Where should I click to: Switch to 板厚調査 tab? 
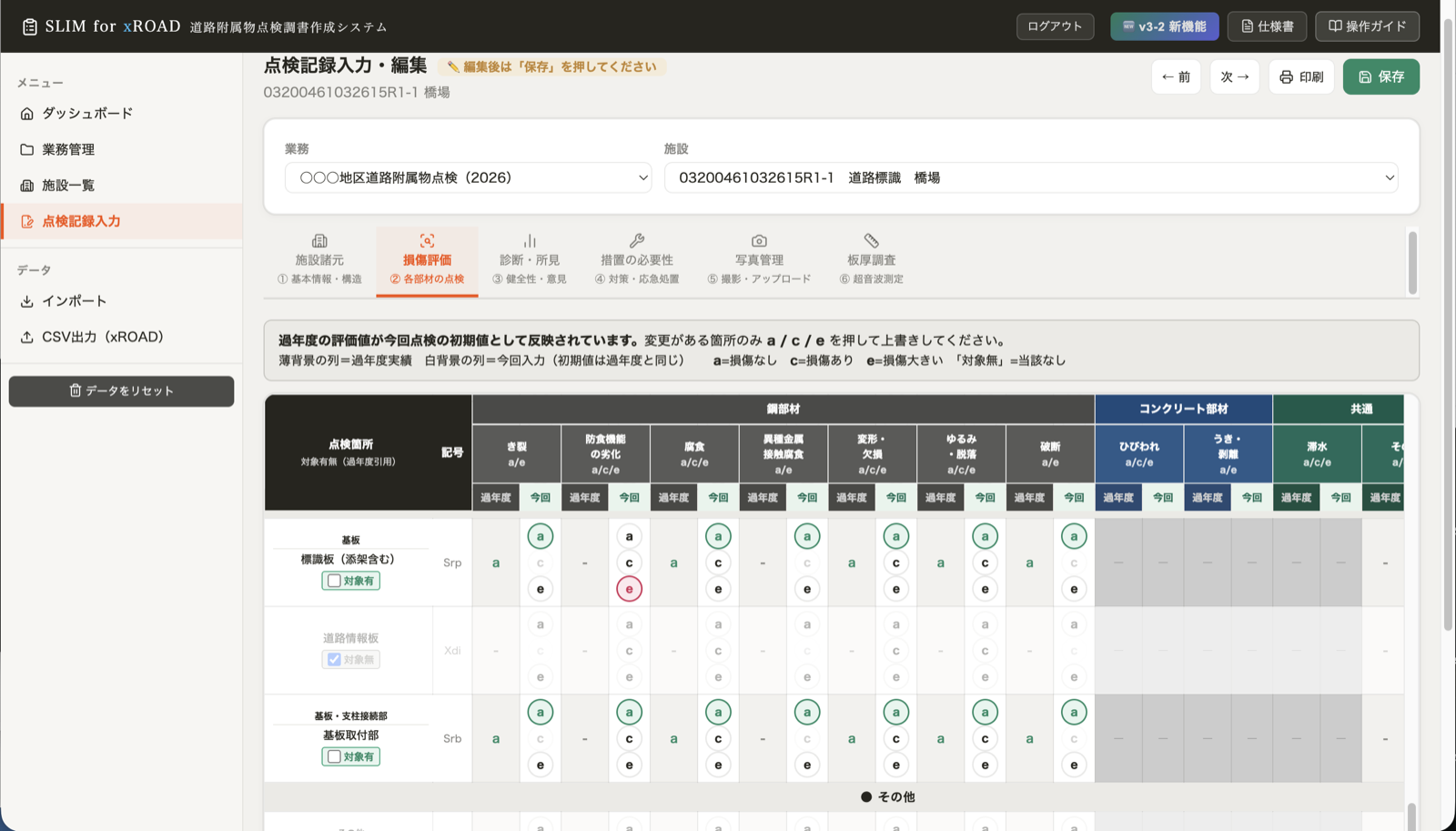(x=872, y=260)
